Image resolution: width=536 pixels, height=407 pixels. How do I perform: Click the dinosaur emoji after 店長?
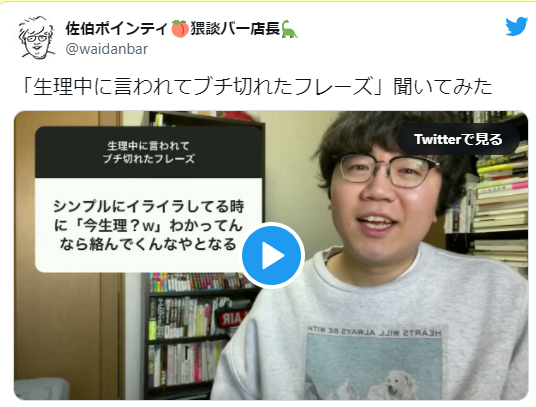(290, 29)
